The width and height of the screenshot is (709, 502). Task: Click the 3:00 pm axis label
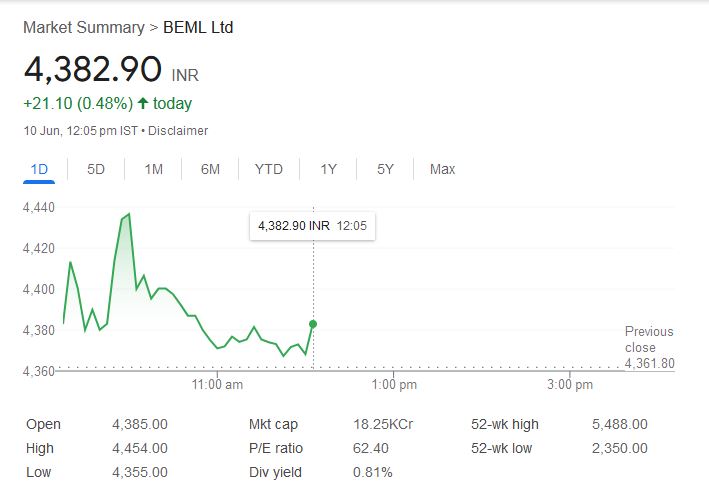571,384
